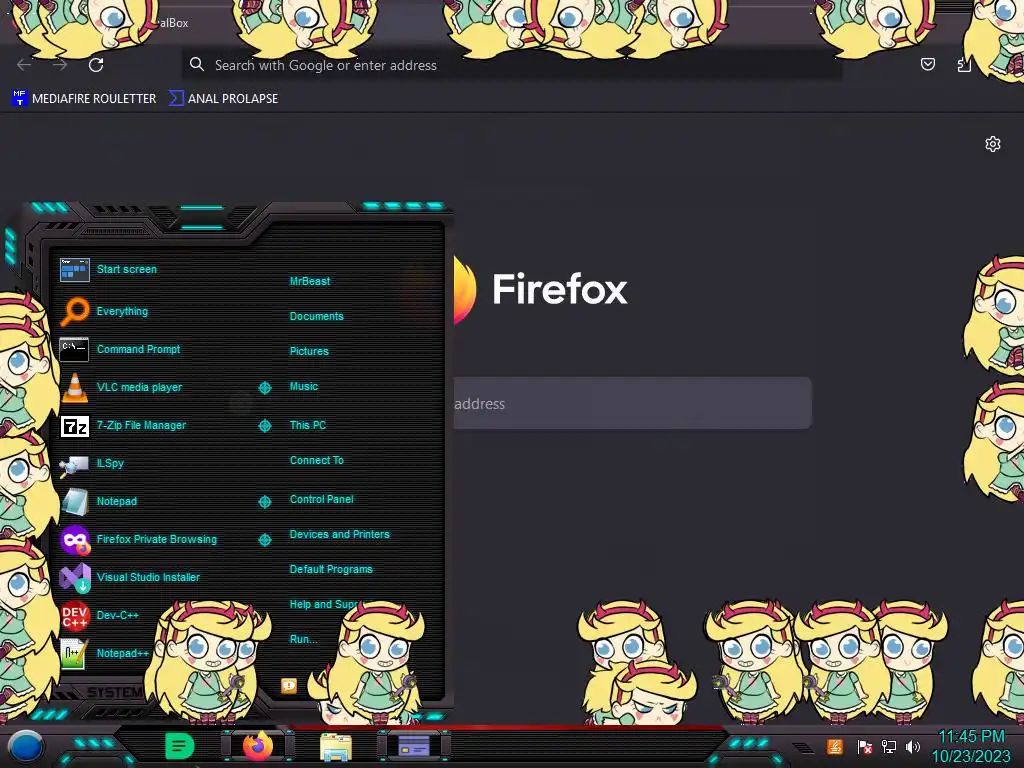Open the Start screen icon

pos(74,269)
